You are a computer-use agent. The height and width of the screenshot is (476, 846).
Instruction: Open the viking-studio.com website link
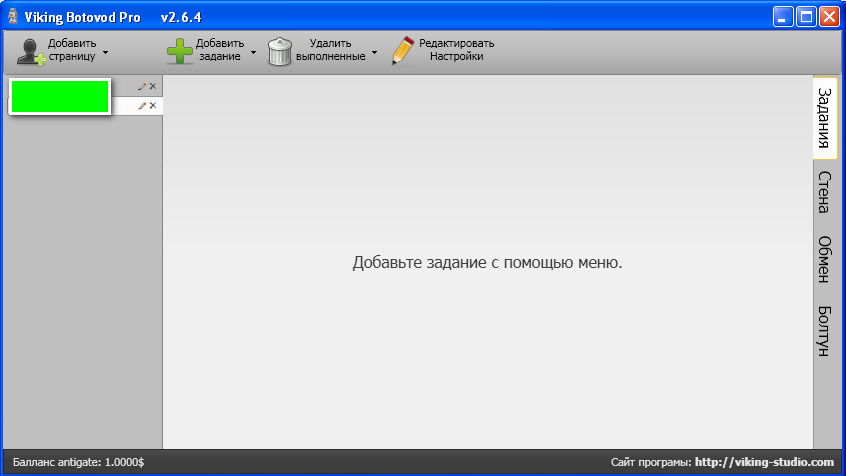[764, 462]
